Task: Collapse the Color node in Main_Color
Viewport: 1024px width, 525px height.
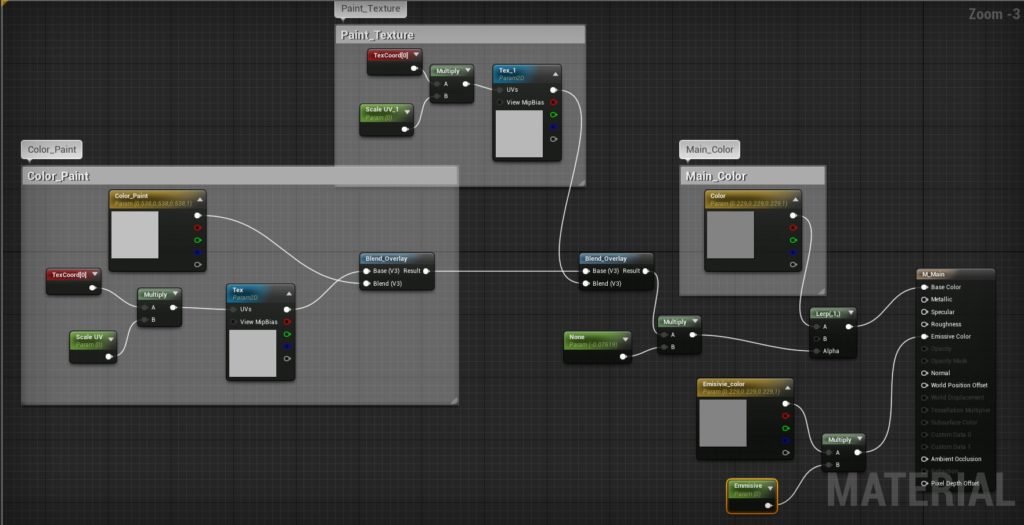Action: click(x=795, y=199)
